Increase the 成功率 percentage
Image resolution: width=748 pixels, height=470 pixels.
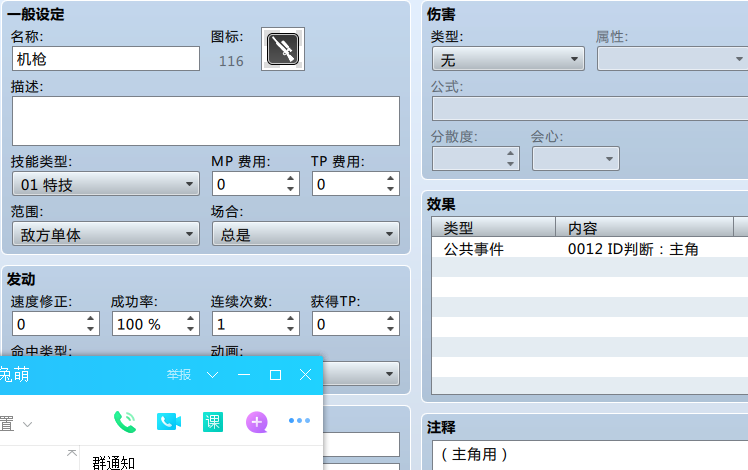click(x=190, y=318)
